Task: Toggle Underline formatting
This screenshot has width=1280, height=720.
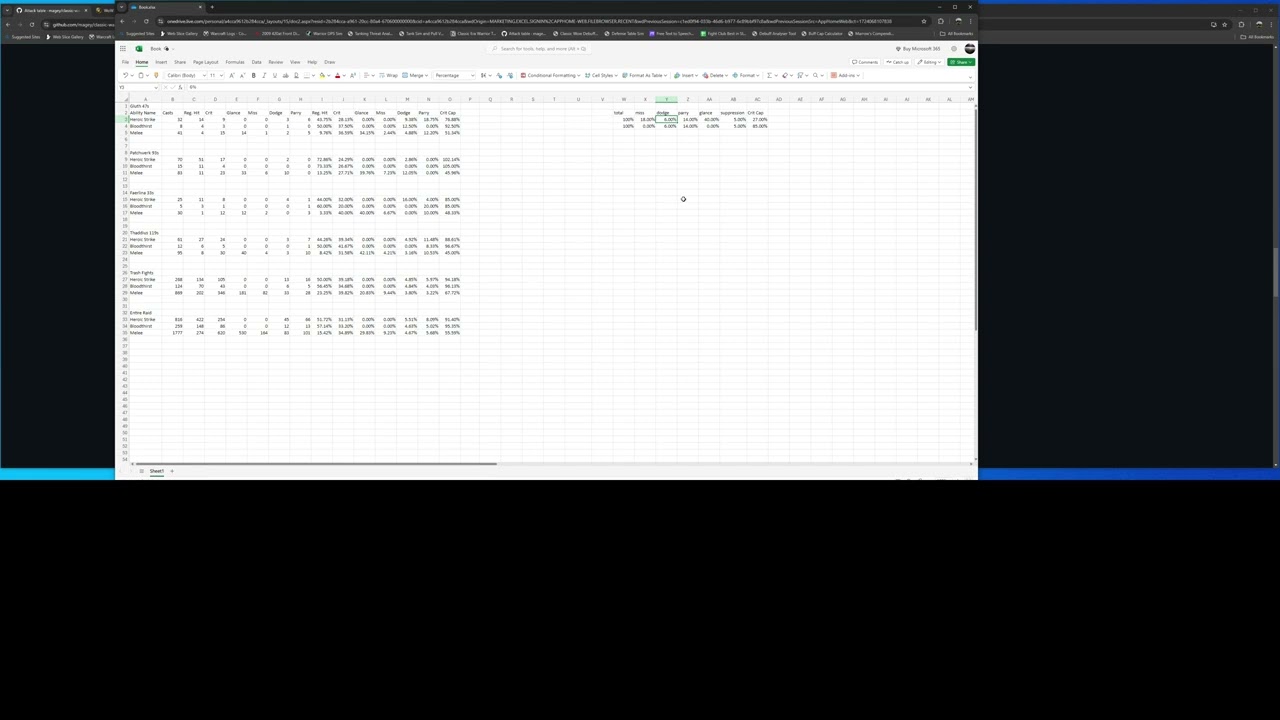Action: click(275, 75)
